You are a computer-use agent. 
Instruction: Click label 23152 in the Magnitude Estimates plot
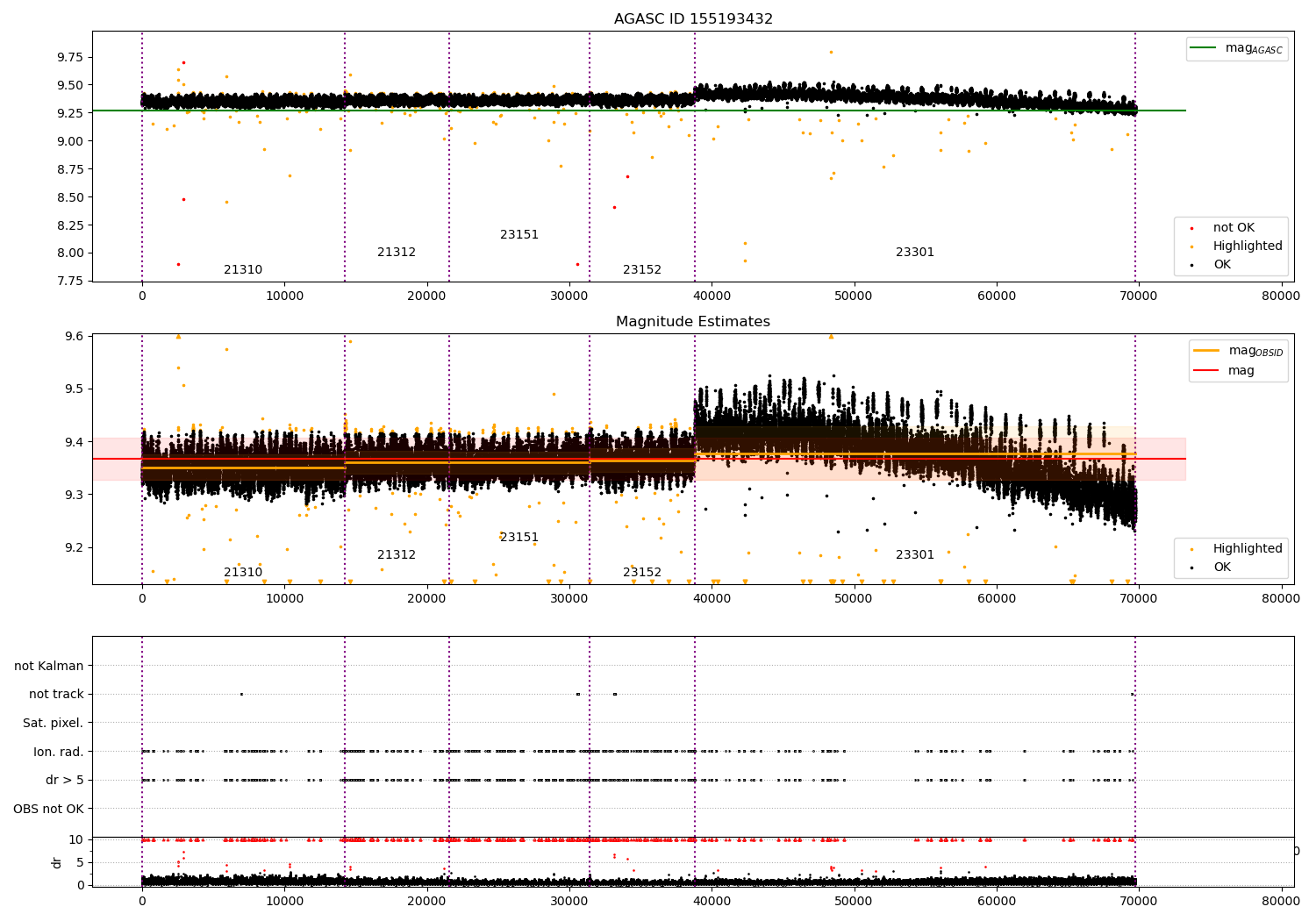pyautogui.click(x=642, y=573)
